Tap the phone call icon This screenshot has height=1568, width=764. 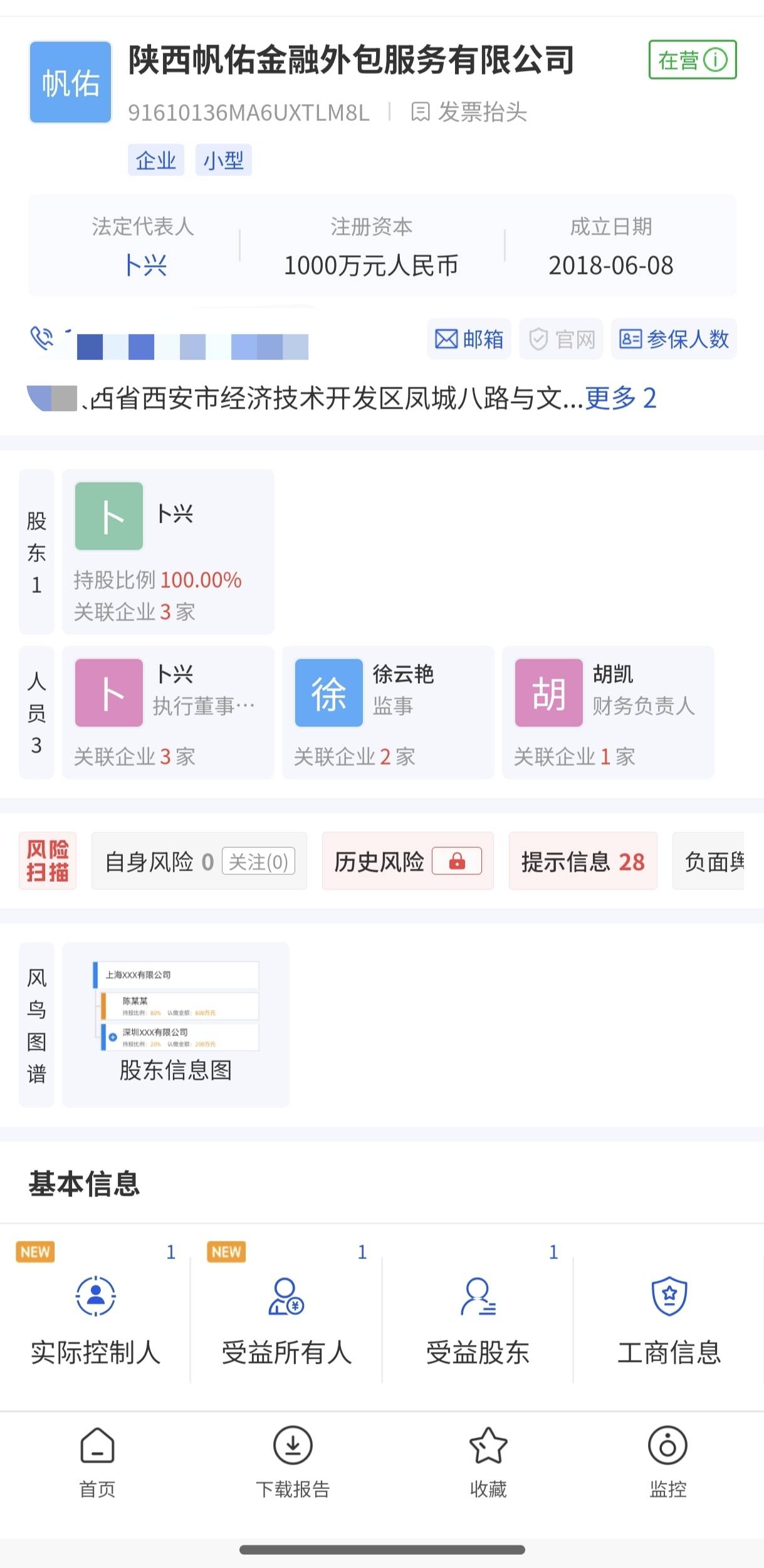pos(42,338)
